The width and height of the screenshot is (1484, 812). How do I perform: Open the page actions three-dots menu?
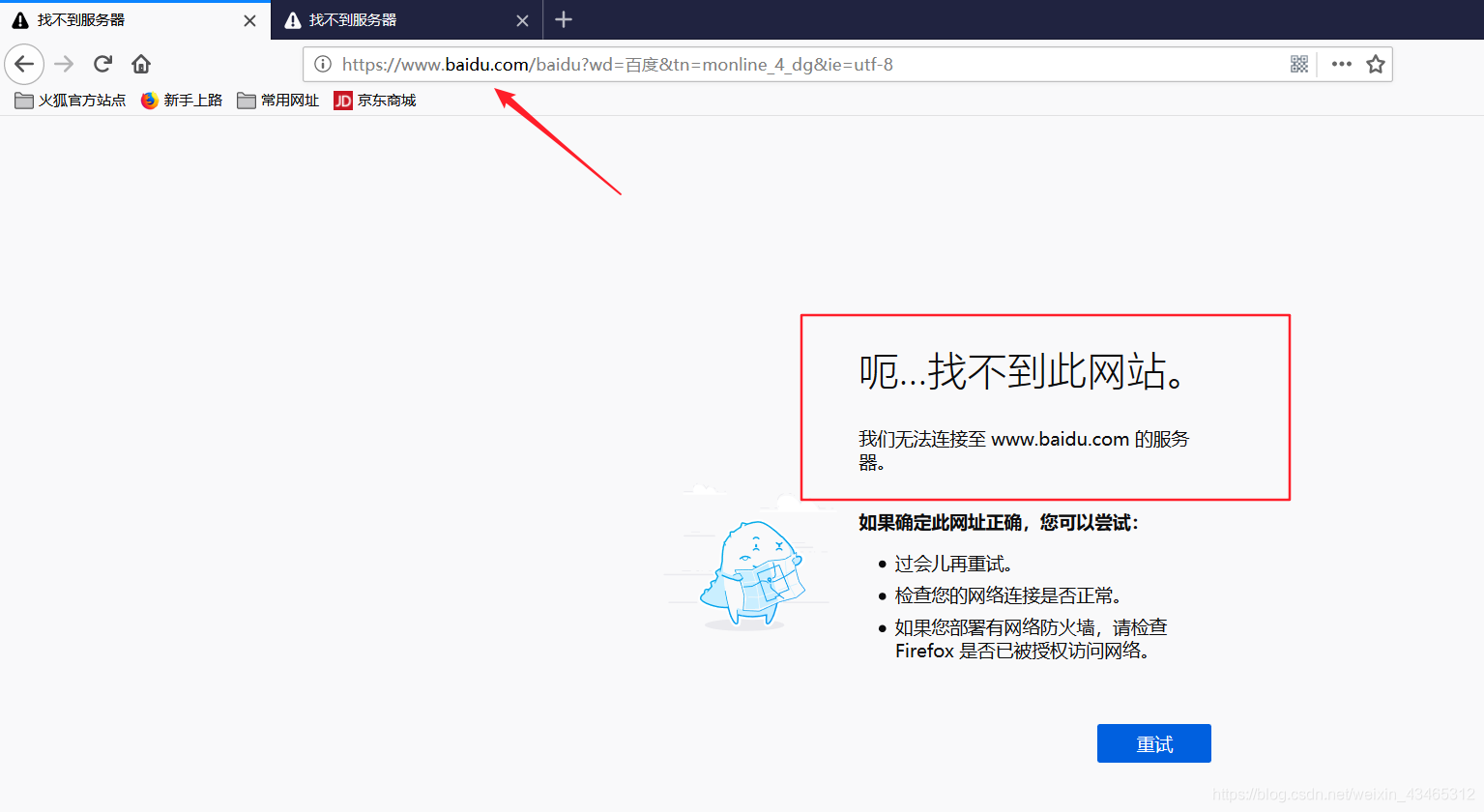1342,65
